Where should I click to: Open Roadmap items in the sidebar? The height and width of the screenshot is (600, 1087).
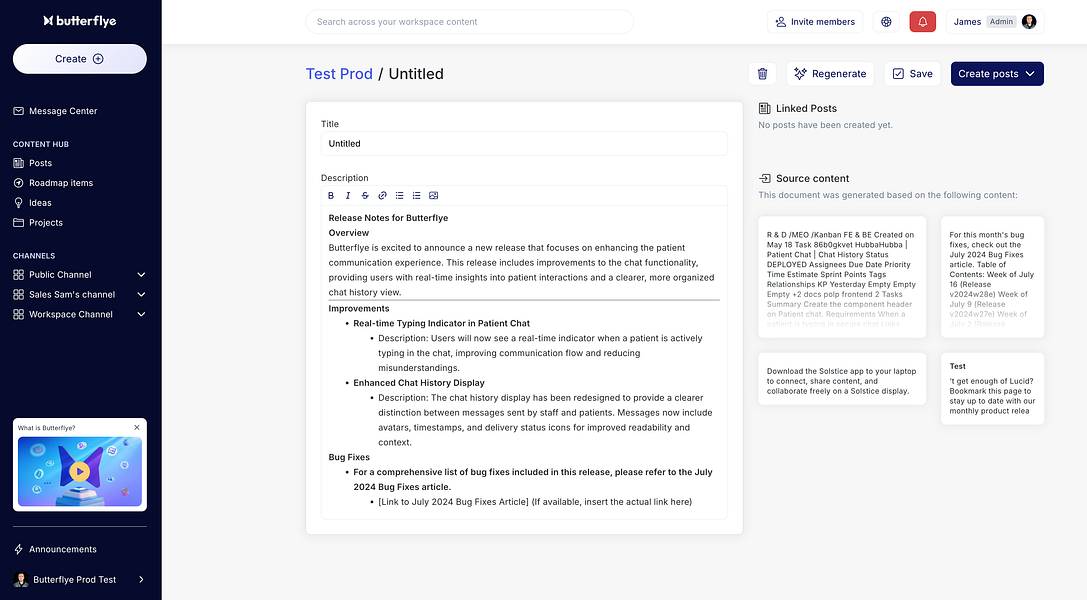pos(60,183)
